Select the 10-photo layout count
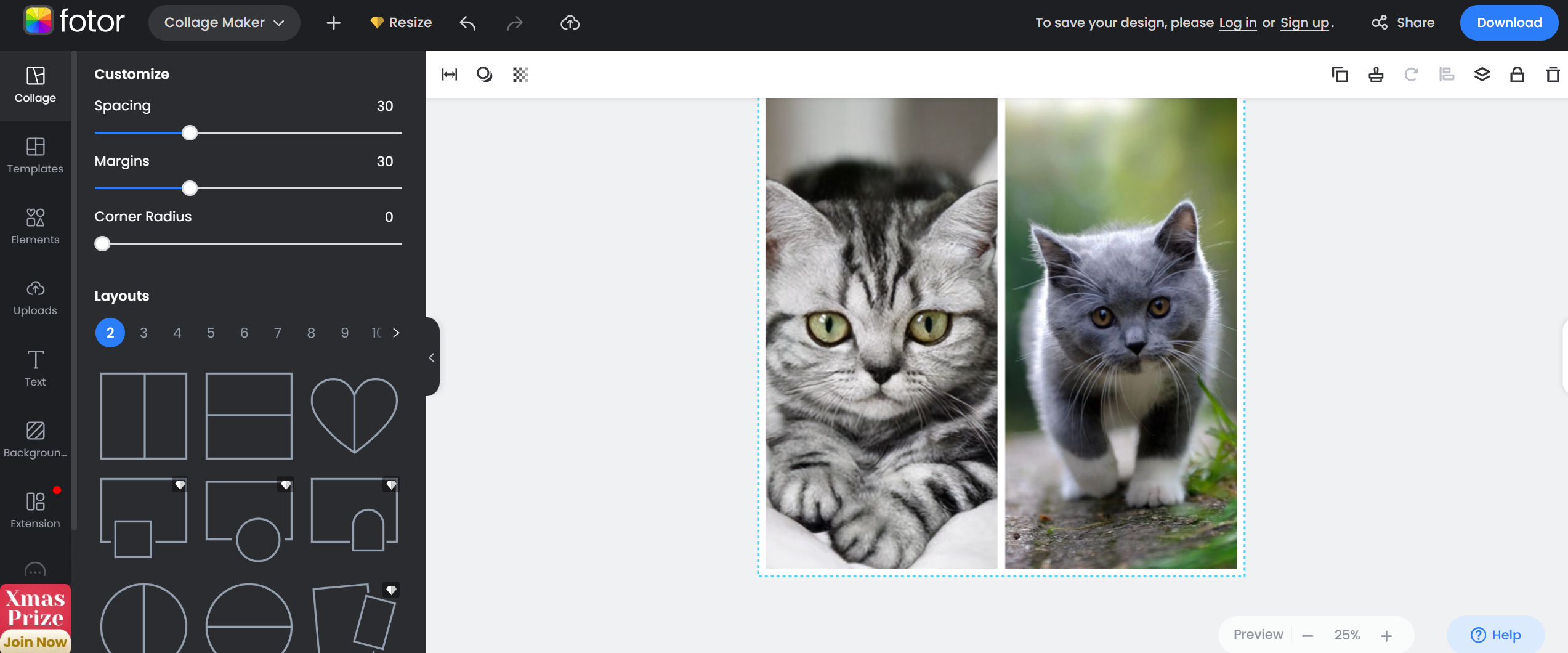This screenshot has width=1568, height=653. 376,333
